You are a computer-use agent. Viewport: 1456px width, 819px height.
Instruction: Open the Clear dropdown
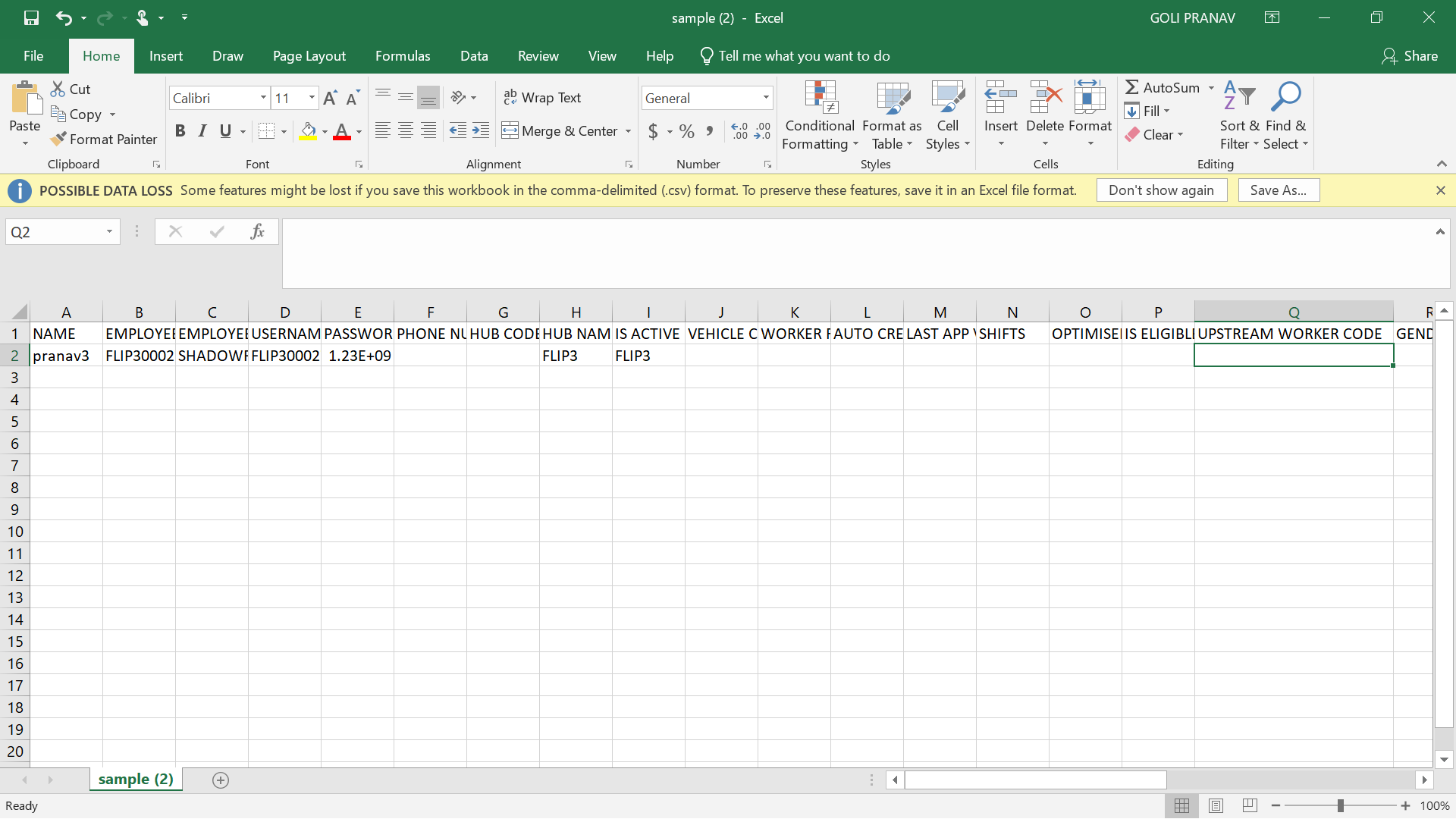click(x=1154, y=134)
